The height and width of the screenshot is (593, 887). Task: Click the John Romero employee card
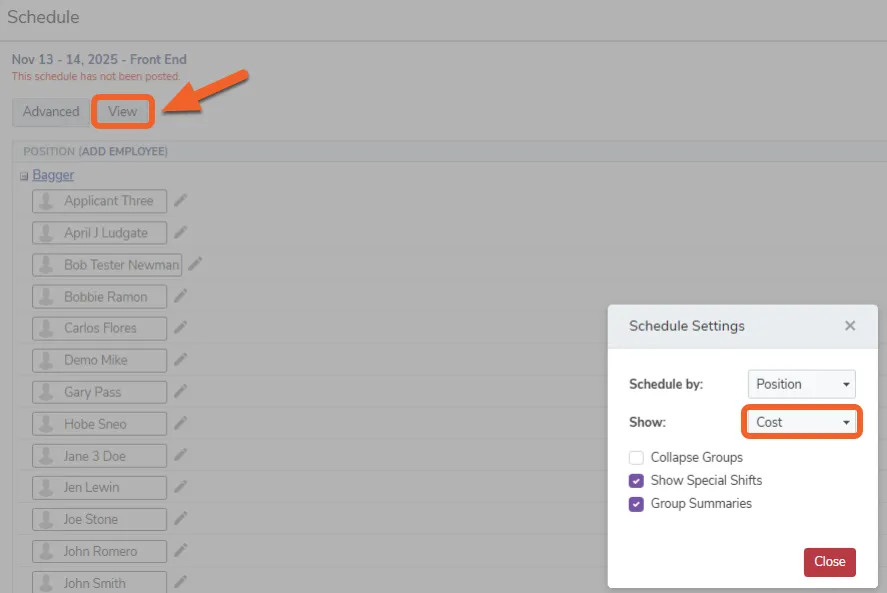pos(100,551)
